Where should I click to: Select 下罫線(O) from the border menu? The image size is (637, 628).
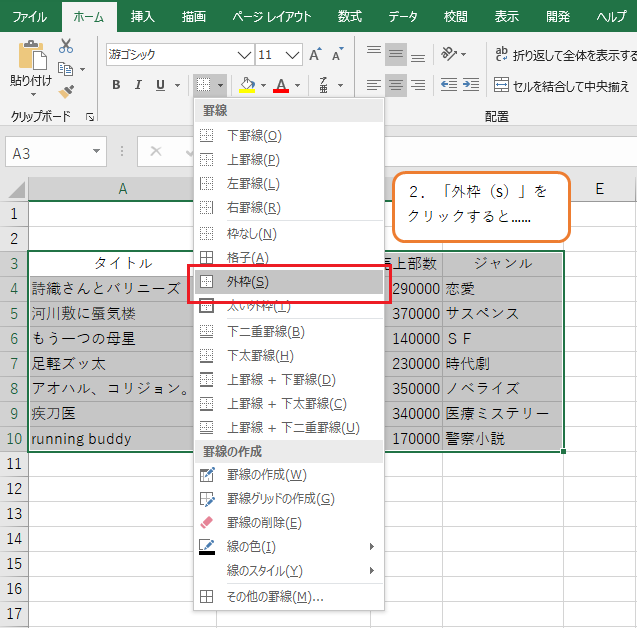coord(289,135)
